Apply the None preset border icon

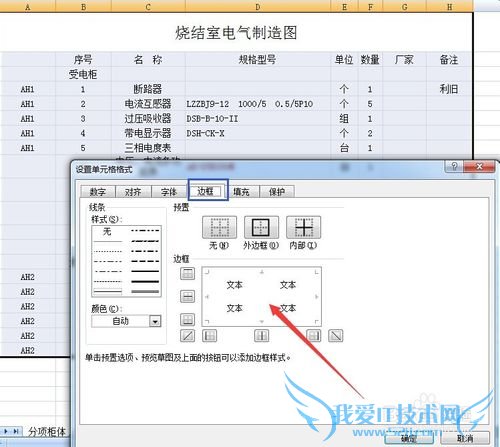coord(219,227)
